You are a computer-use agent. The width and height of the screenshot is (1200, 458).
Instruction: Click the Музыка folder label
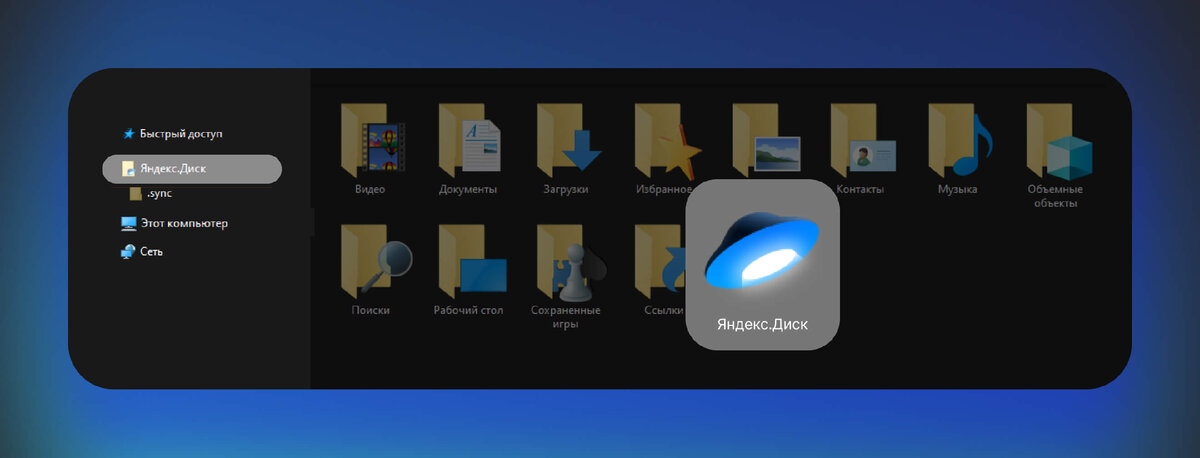tap(958, 189)
